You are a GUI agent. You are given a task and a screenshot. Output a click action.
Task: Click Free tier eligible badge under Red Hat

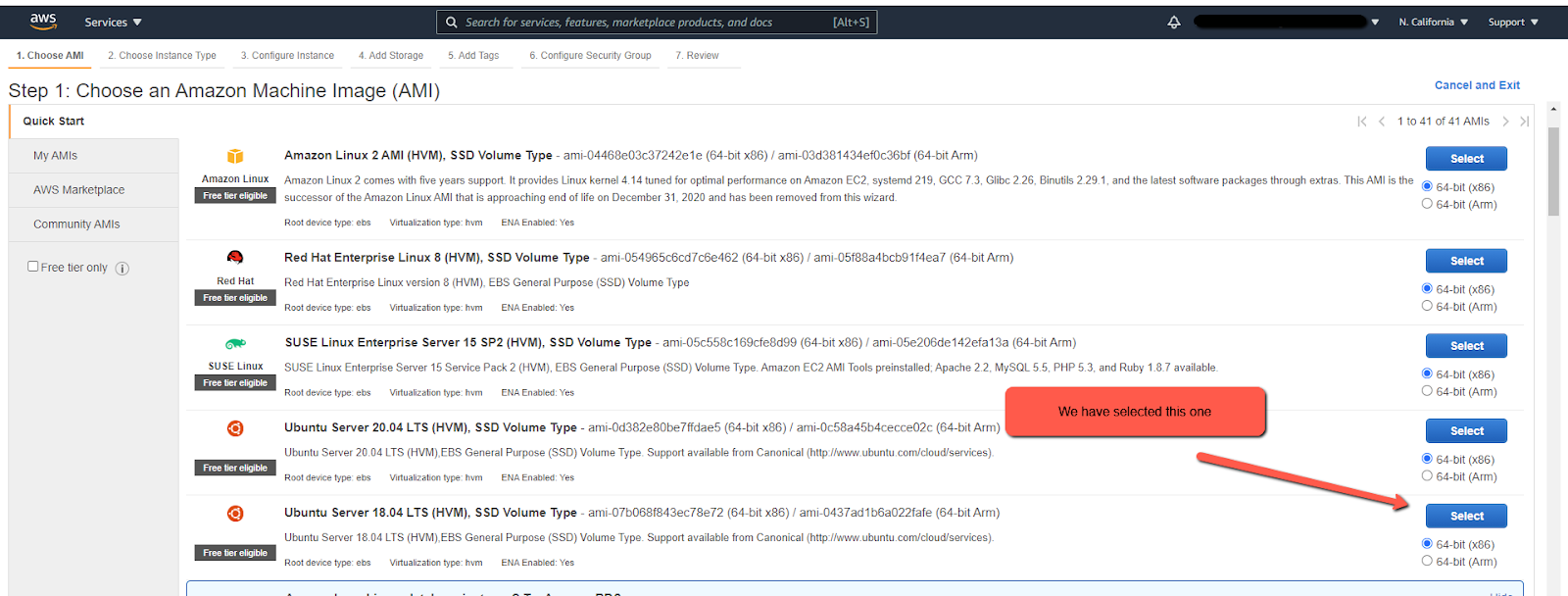(235, 298)
